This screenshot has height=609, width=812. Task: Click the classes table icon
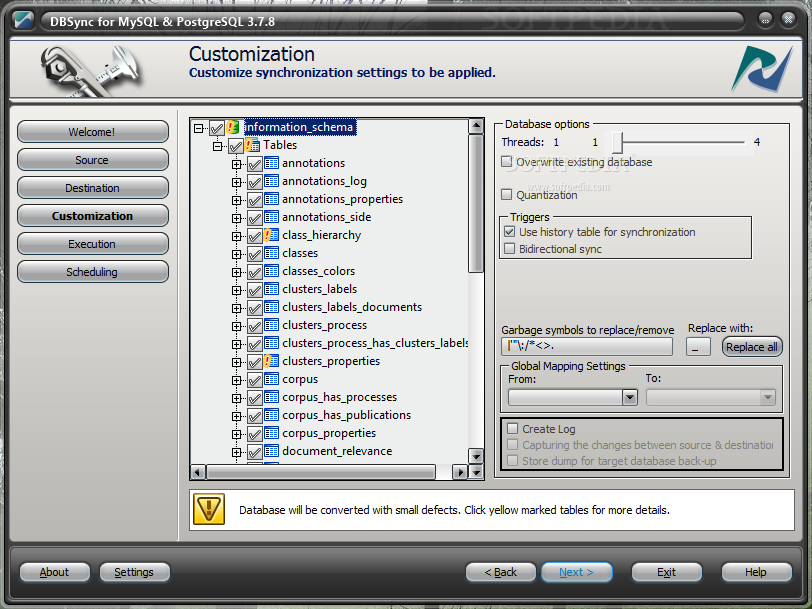point(271,253)
